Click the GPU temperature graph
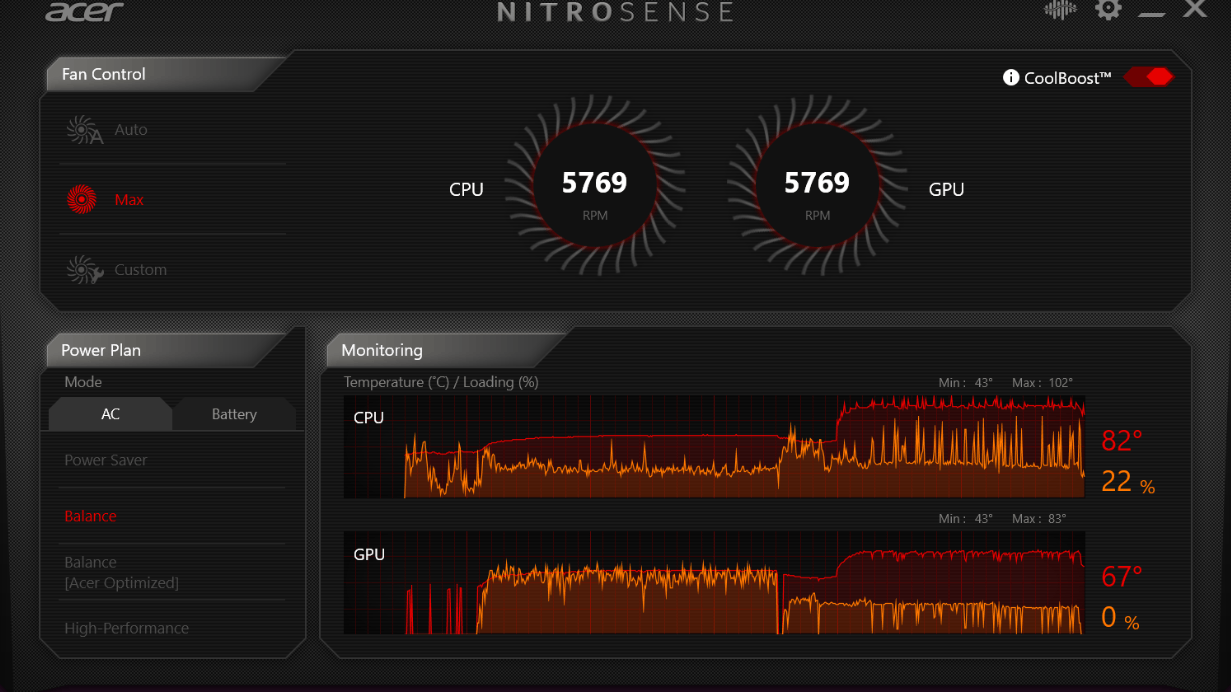This screenshot has width=1231, height=692. click(x=714, y=583)
